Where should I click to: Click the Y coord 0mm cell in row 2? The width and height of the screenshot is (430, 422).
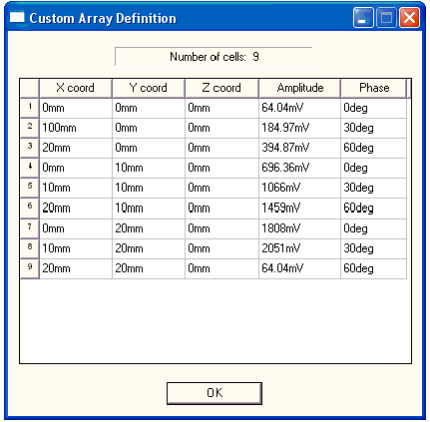point(149,128)
